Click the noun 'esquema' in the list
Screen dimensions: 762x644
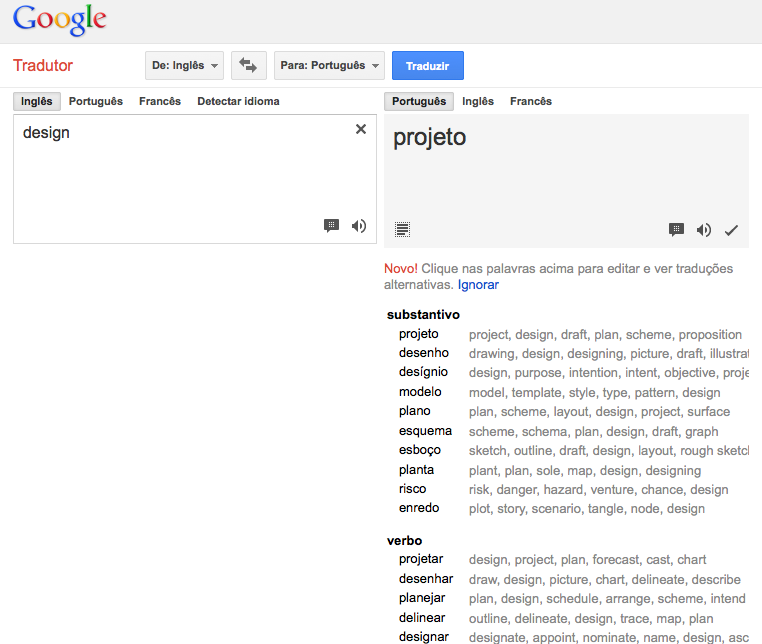point(425,431)
